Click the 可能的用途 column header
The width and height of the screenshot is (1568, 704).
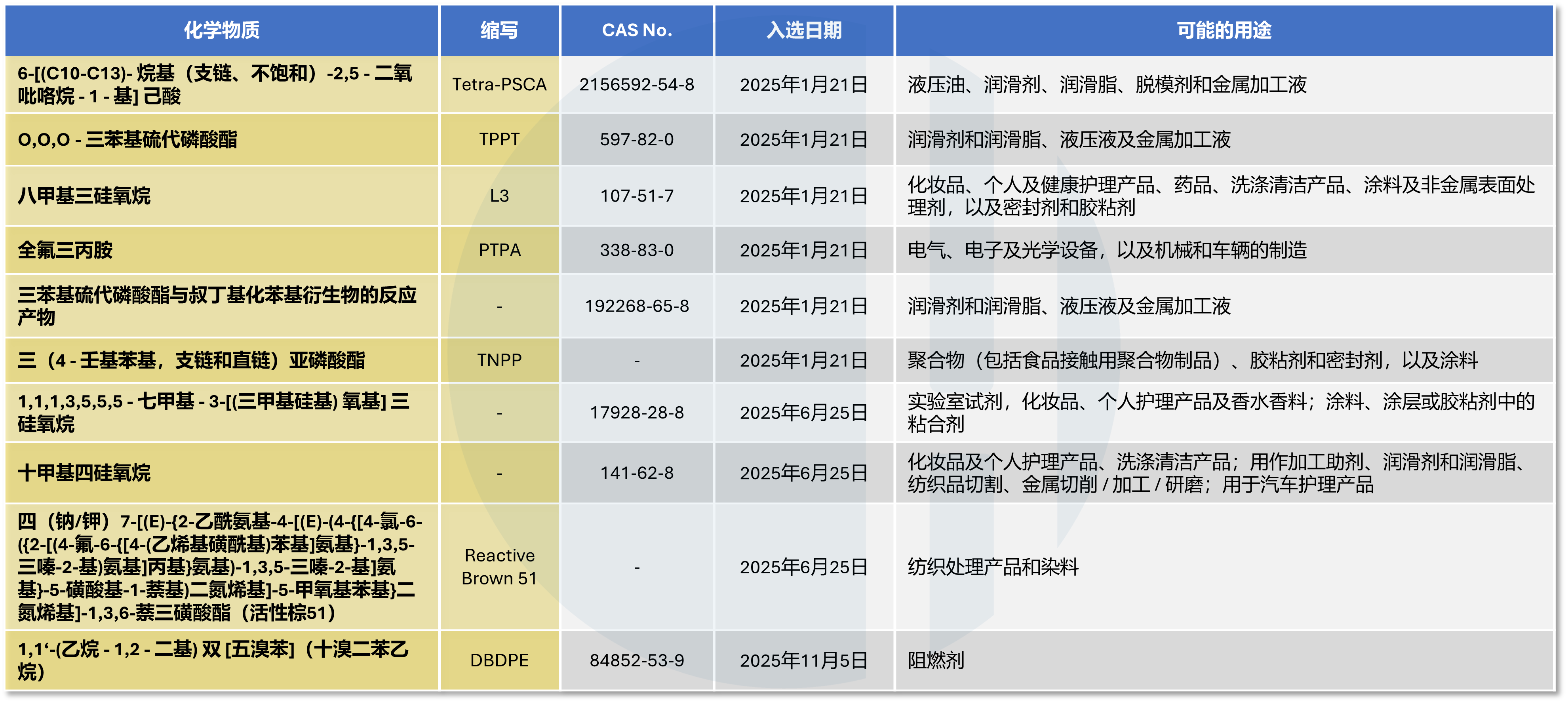[1224, 30]
